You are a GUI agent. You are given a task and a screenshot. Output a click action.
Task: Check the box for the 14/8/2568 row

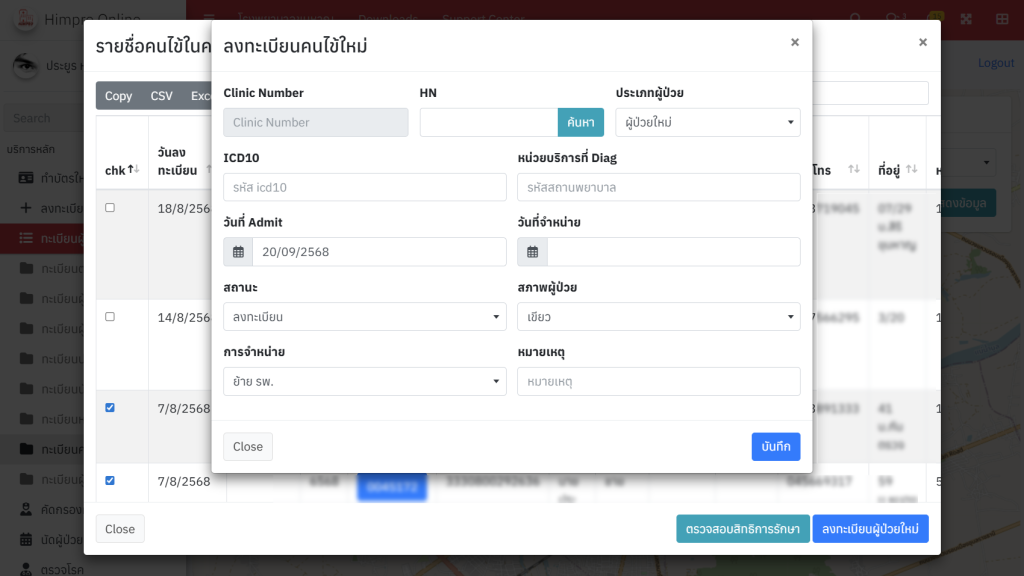tap(110, 317)
